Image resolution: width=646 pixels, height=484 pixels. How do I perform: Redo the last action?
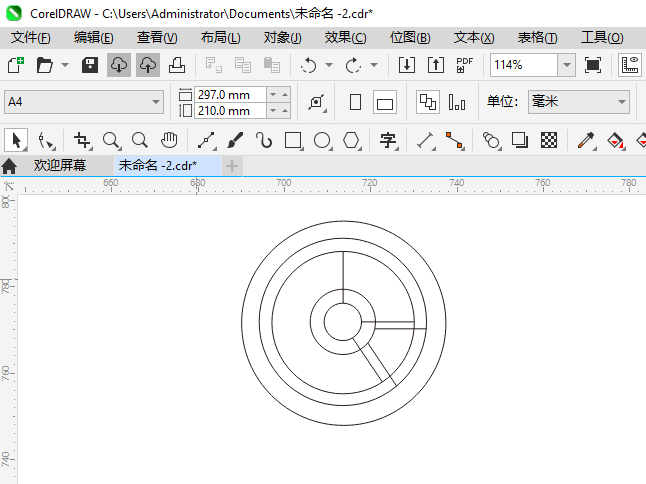tap(353, 65)
